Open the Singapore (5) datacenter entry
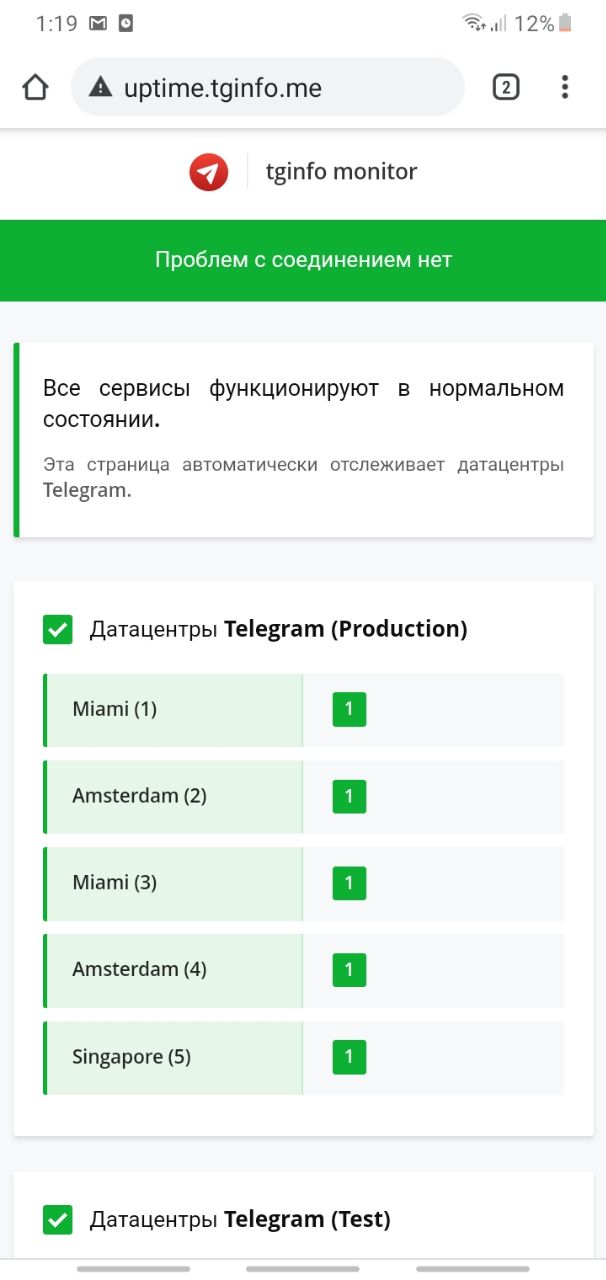The width and height of the screenshot is (606, 1280). [304, 1058]
